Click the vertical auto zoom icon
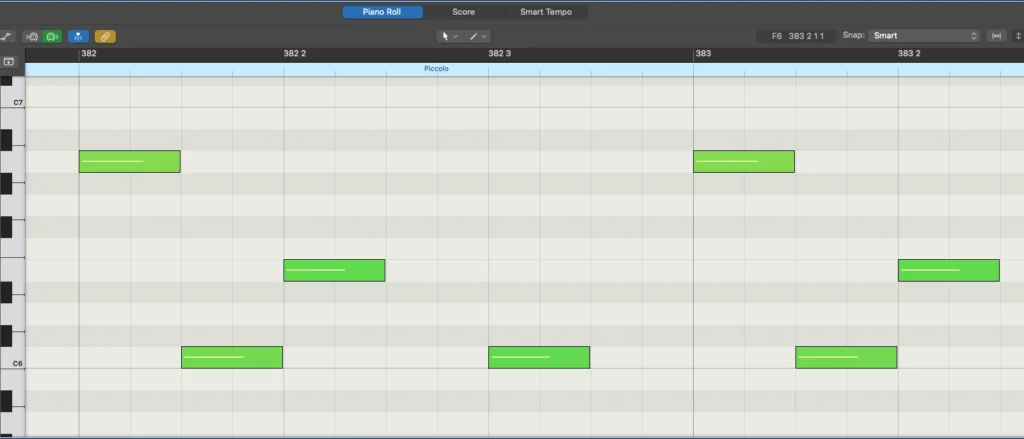Screen dimensions: 1024x439 (x=1017, y=36)
